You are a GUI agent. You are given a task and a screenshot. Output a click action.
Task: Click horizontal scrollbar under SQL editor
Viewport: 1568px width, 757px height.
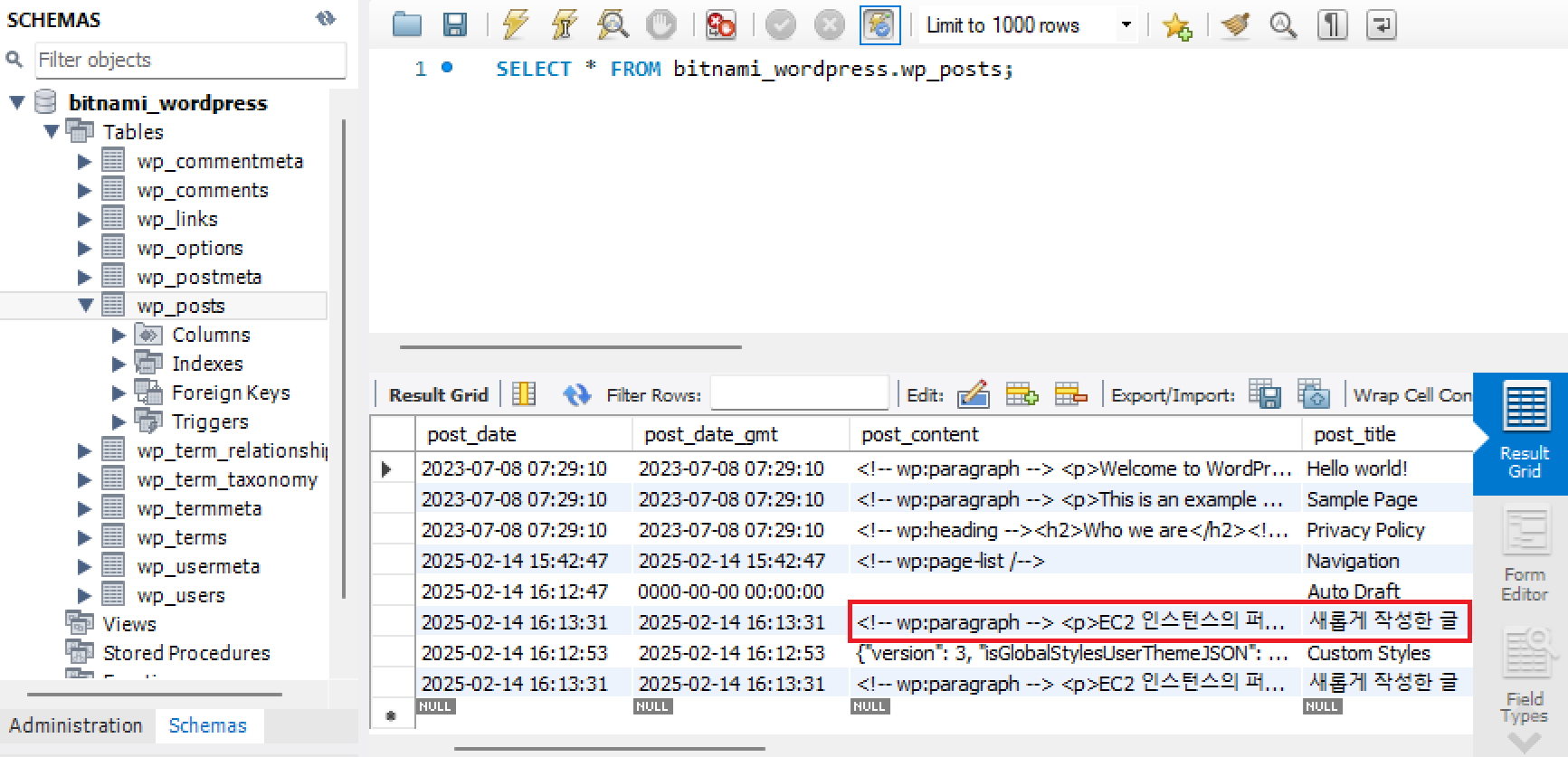point(571,346)
